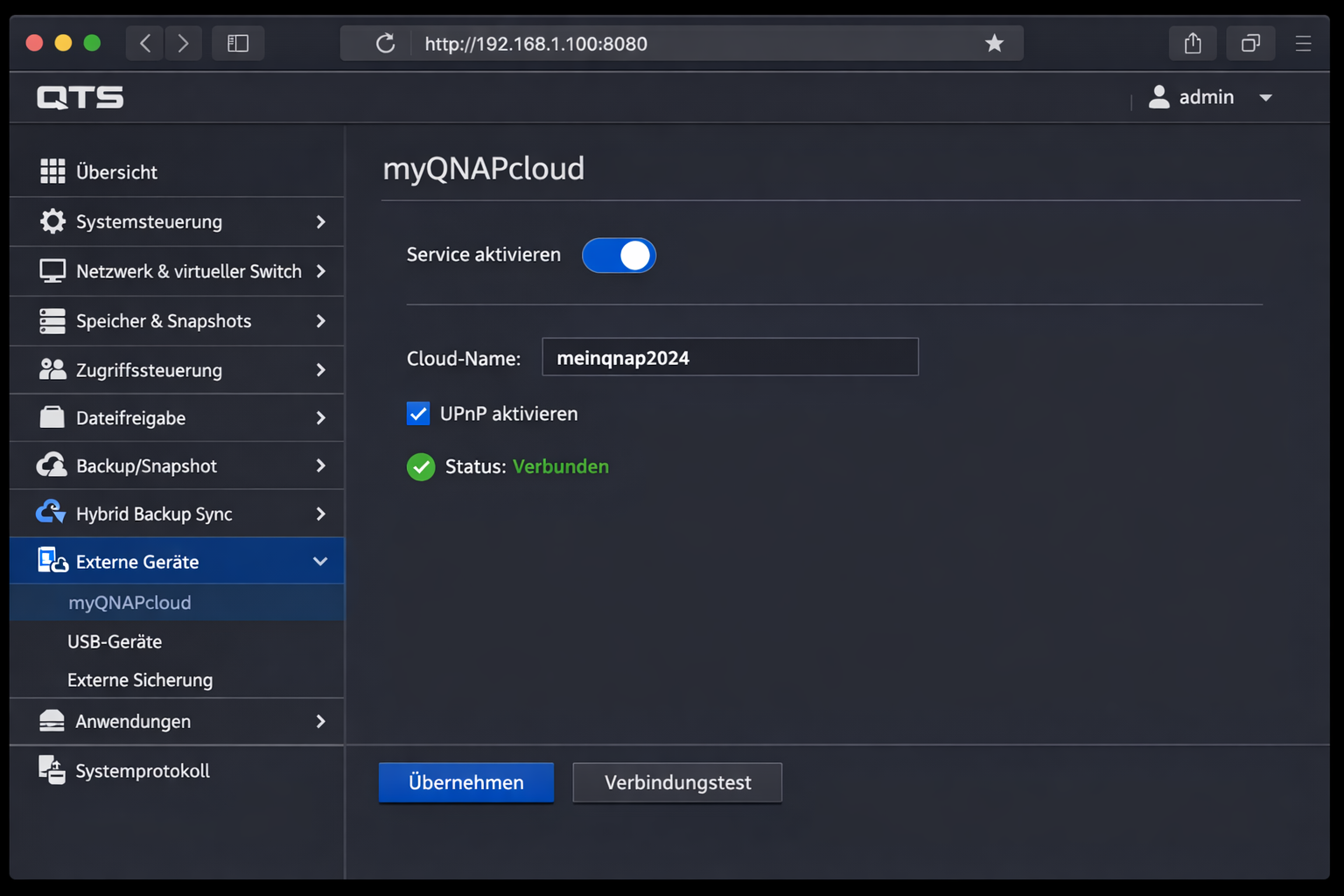Viewport: 1344px width, 896px height.
Task: Toggle the browser sidebar icon
Action: 238,43
